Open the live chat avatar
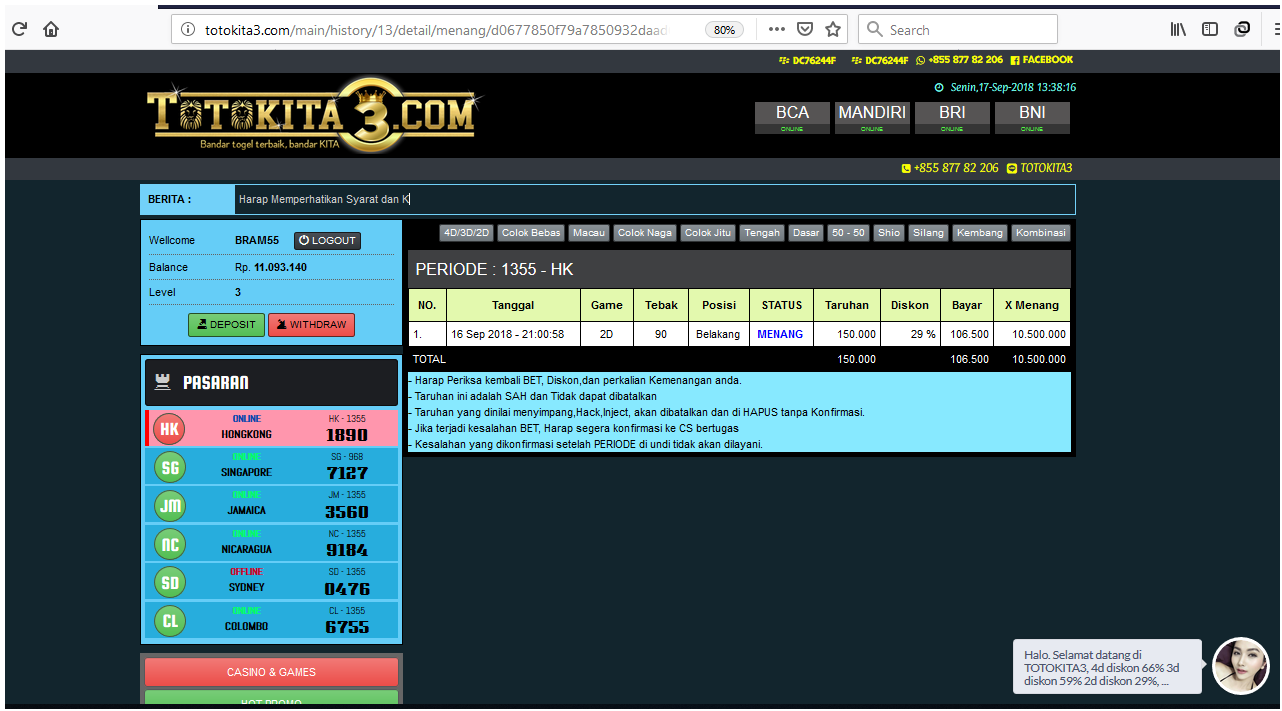The width and height of the screenshot is (1282, 711). pos(1240,666)
